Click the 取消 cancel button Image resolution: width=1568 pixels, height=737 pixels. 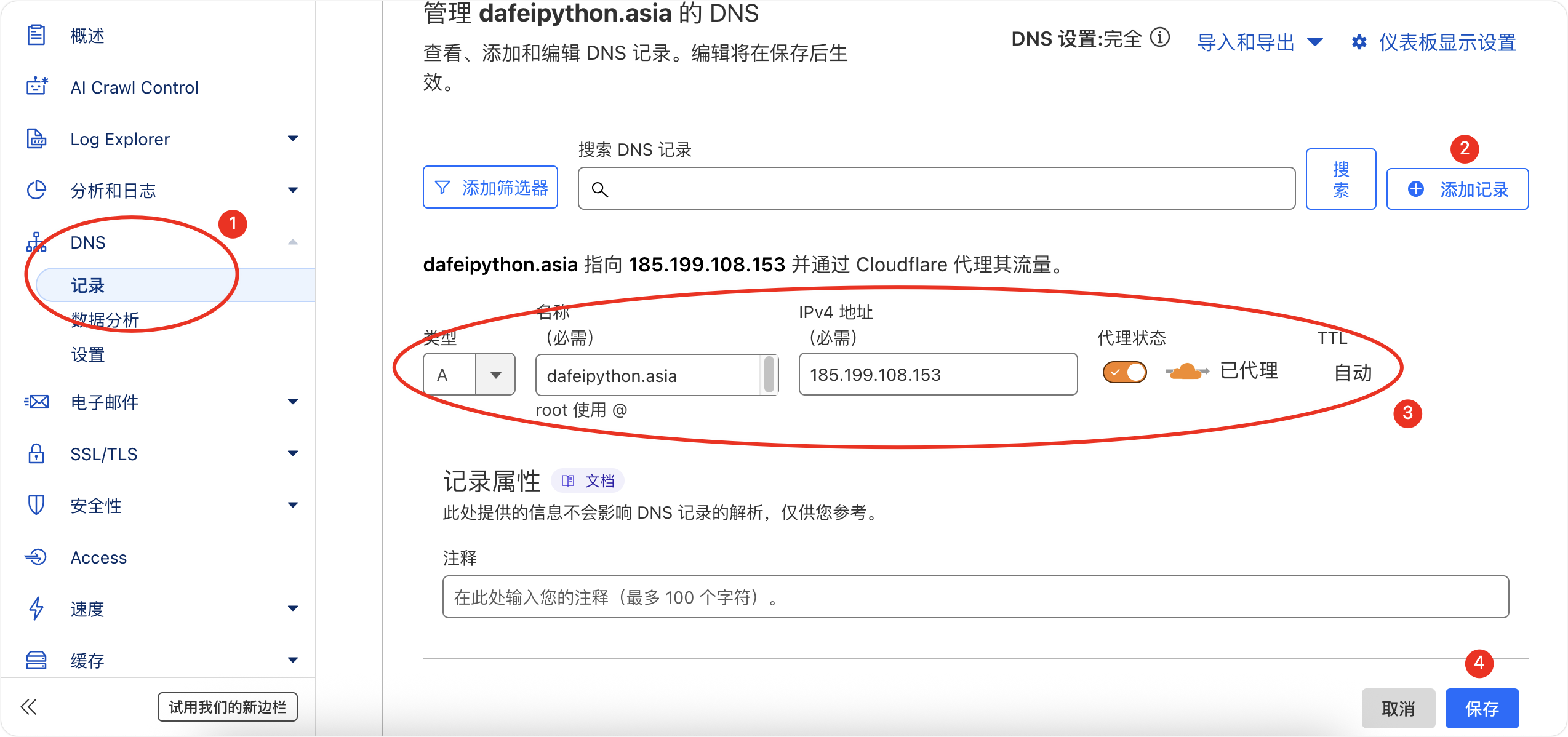(1398, 709)
